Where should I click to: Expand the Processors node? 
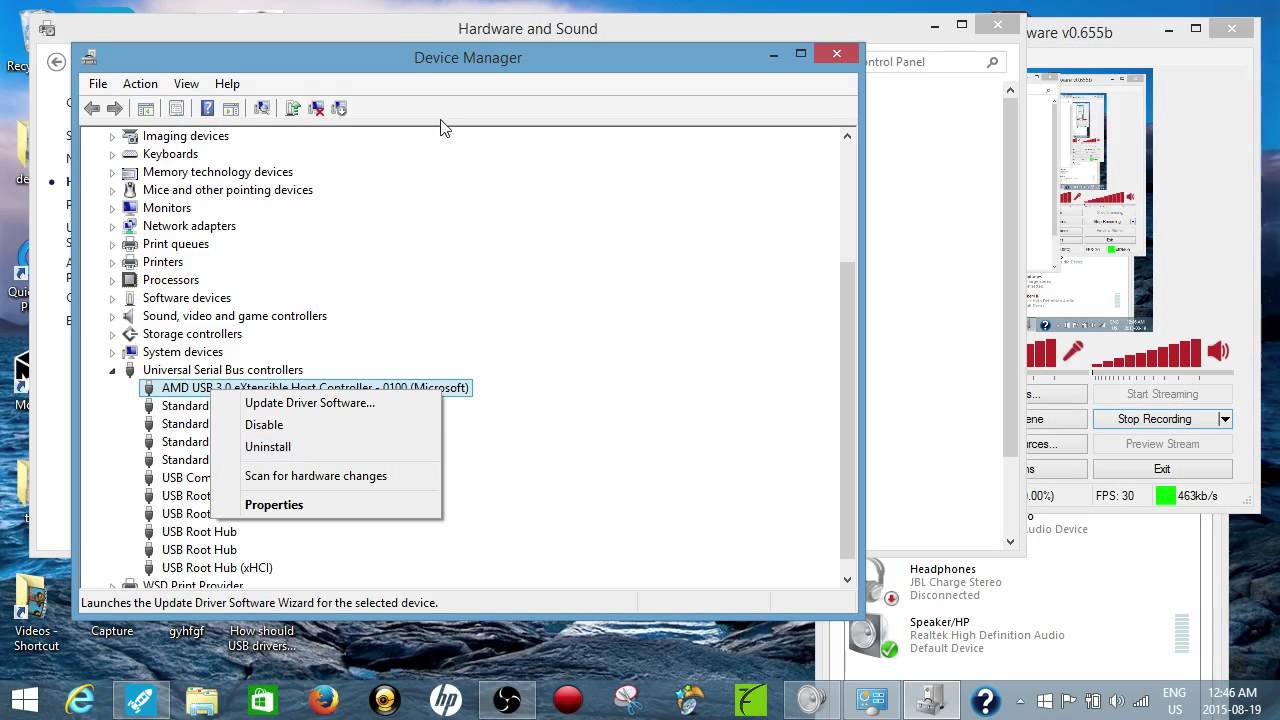tap(113, 281)
